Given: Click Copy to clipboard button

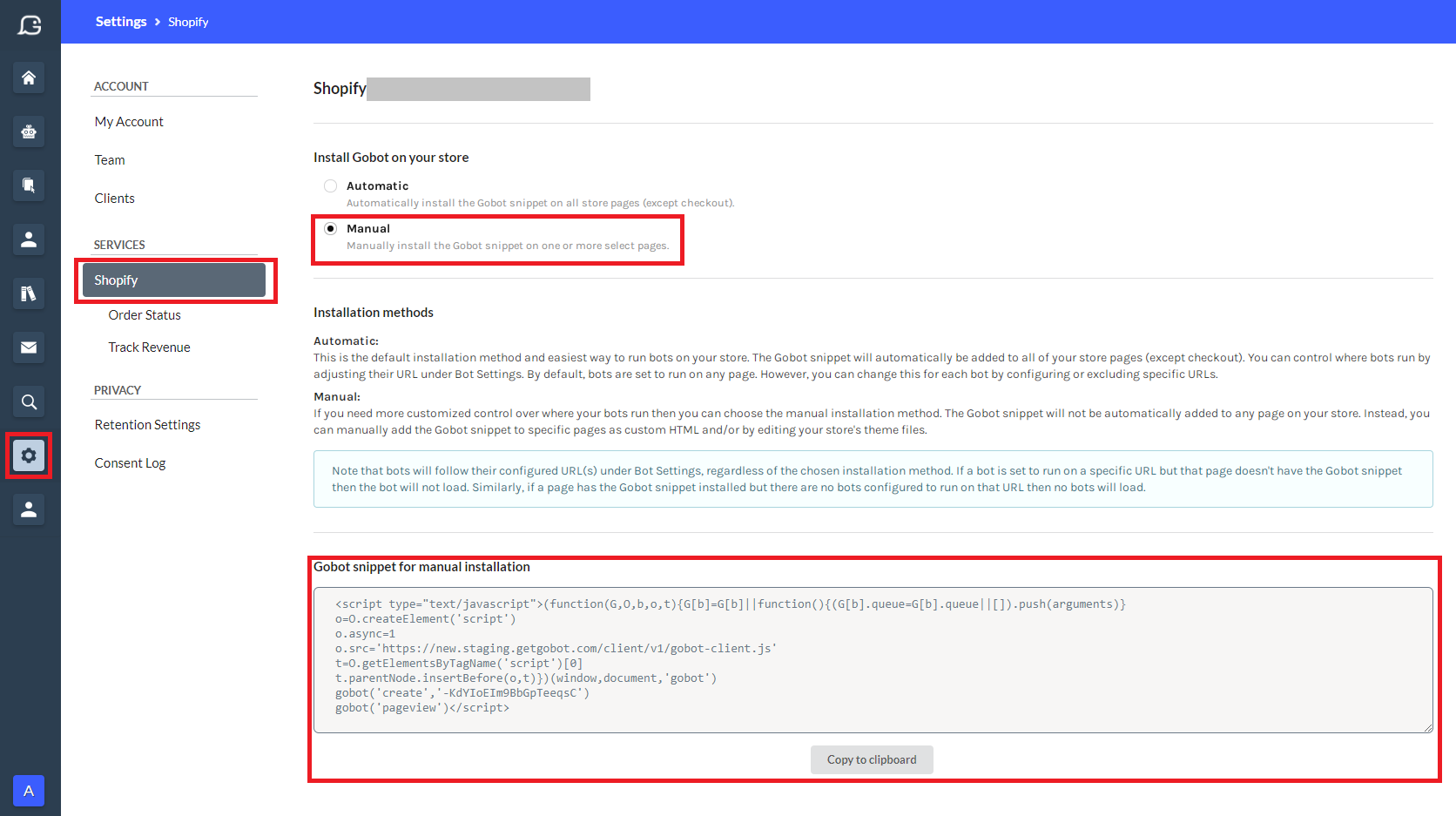Looking at the screenshot, I should [x=872, y=759].
